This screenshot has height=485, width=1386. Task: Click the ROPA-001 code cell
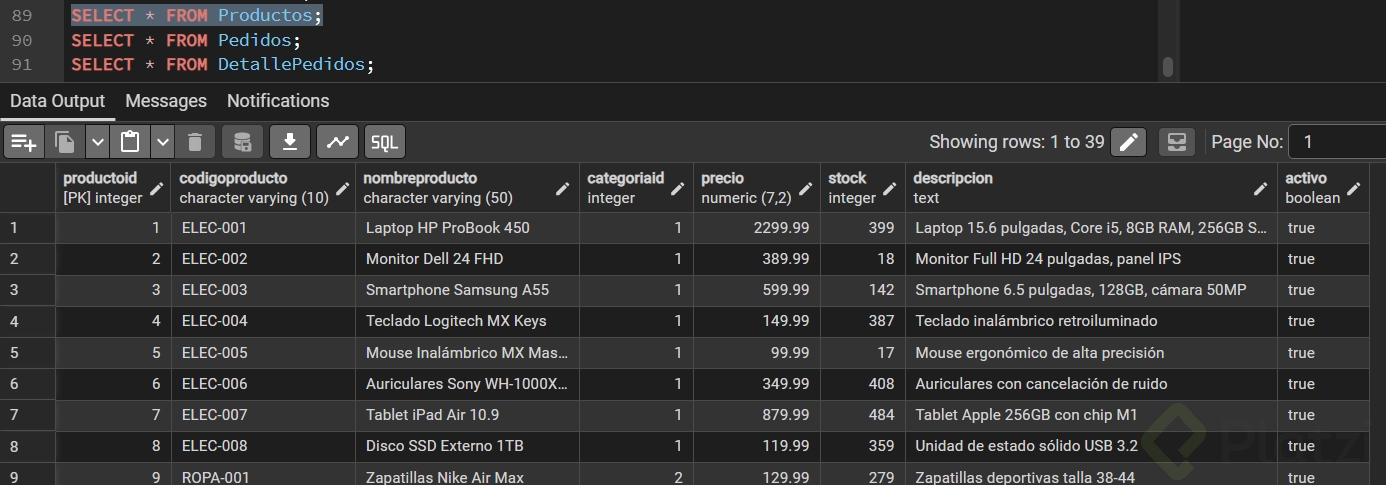coord(264,476)
